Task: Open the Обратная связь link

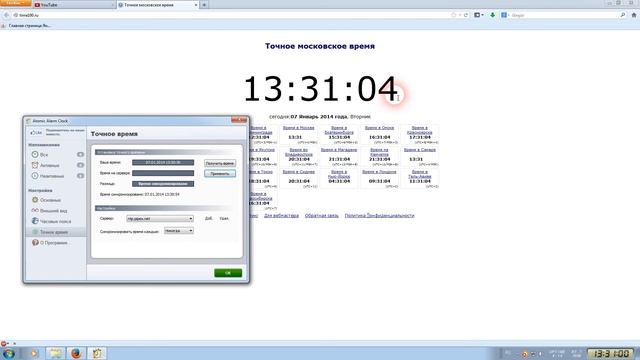Action: point(322,216)
